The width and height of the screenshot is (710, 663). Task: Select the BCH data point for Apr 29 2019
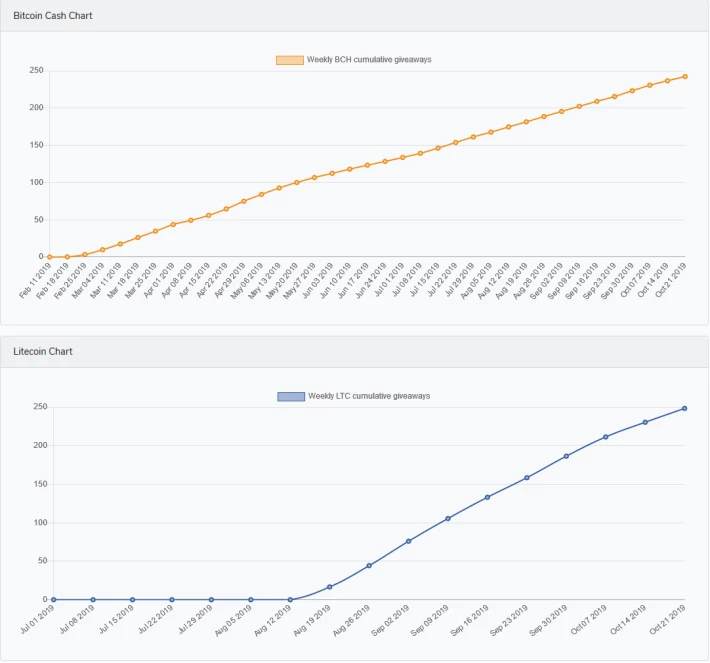[x=244, y=201]
